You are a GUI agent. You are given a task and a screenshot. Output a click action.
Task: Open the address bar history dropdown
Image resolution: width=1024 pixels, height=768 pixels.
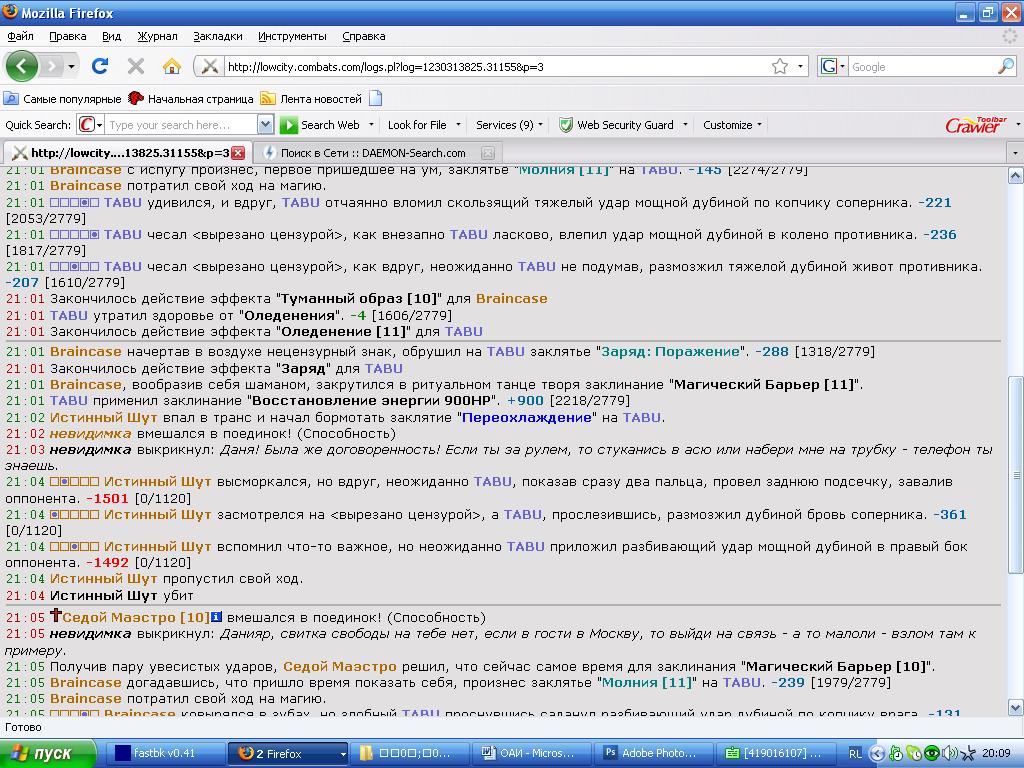[x=800, y=67]
